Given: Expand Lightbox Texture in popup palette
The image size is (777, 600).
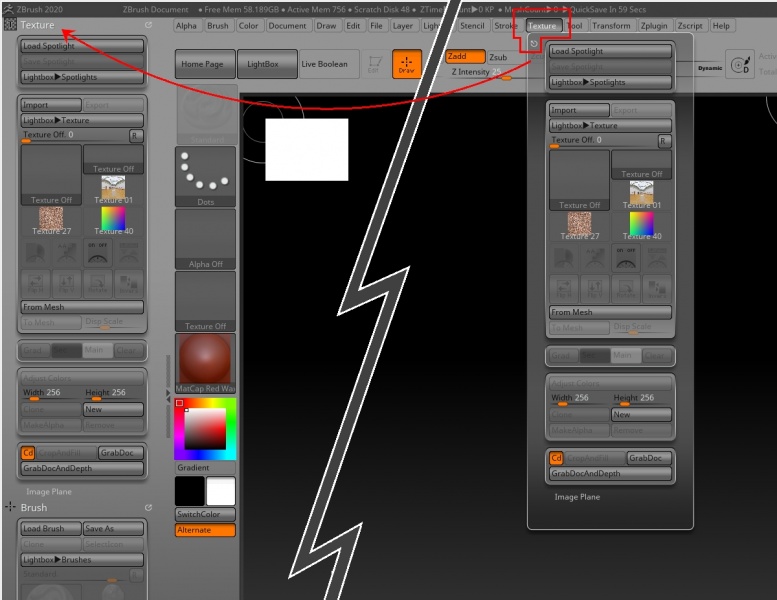Looking at the screenshot, I should [x=610, y=125].
